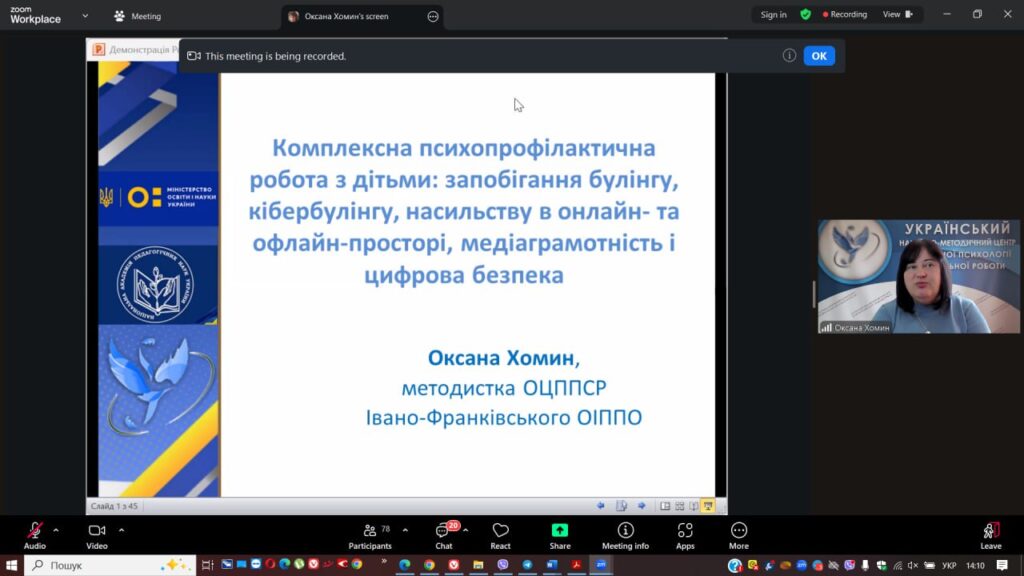This screenshot has height=576, width=1024.
Task: Open screen share options ellipsis
Action: point(432,16)
